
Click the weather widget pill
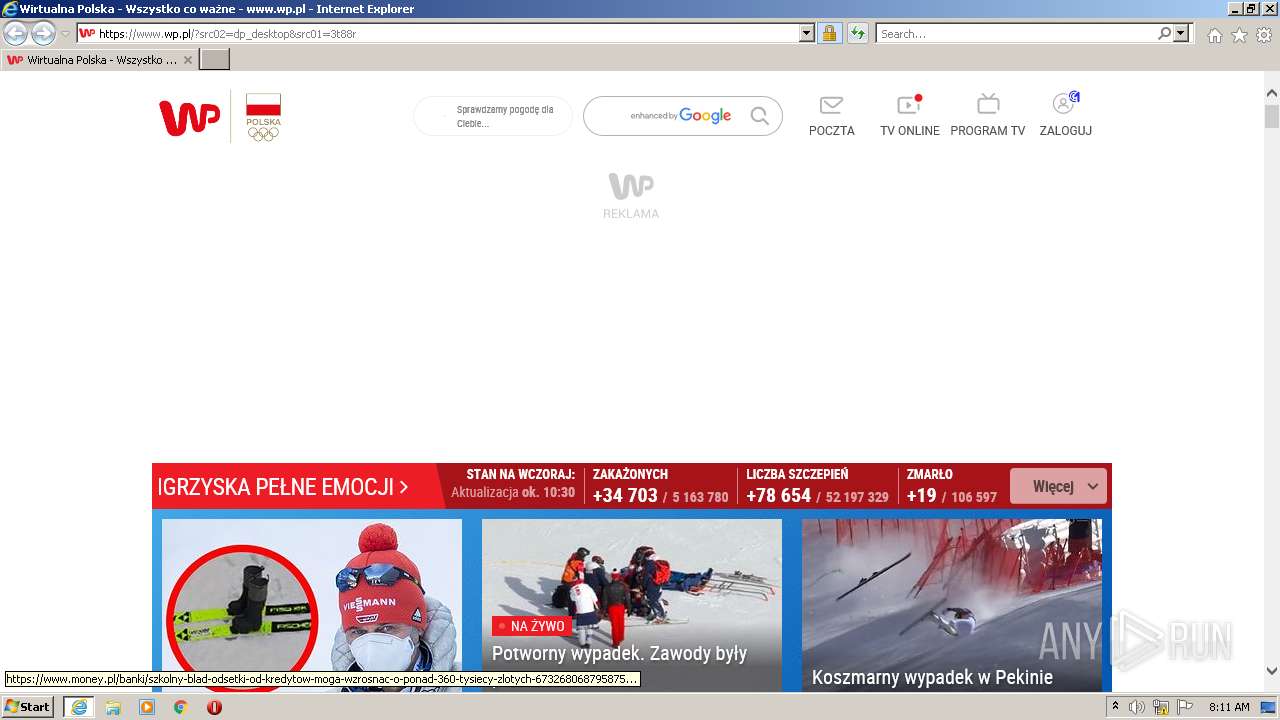[x=493, y=116]
